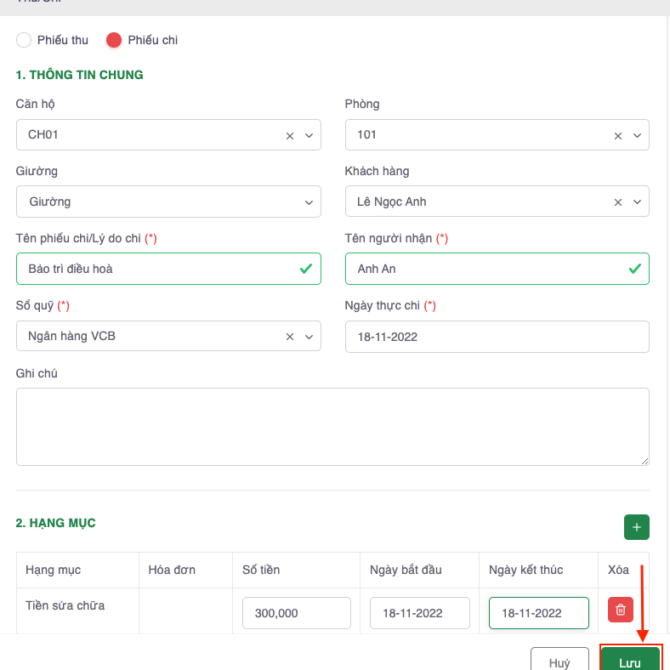Clear the Sổ quỹ Ngân hàng VCB value
670x670 pixels.
tap(290, 337)
